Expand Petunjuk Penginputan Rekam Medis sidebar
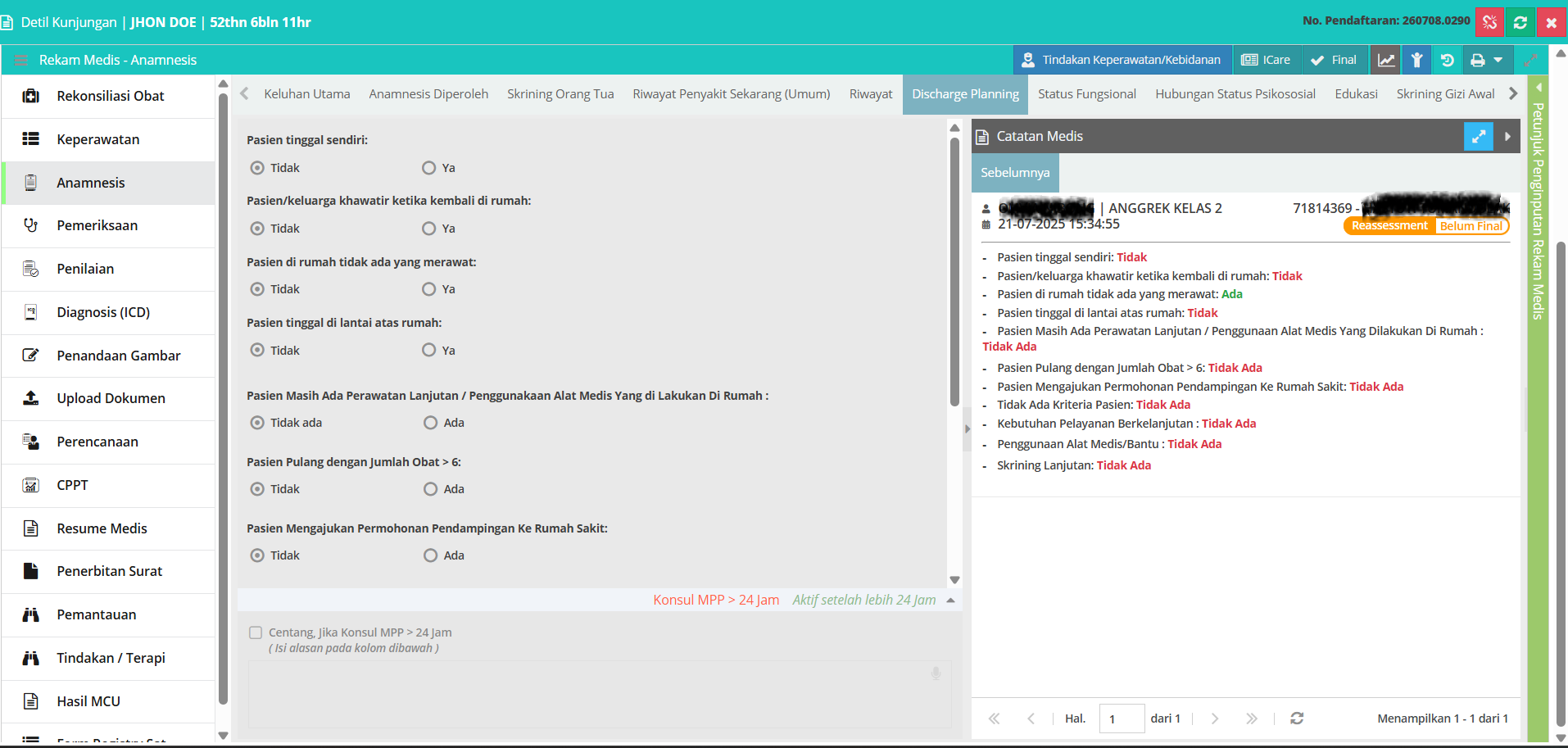1568x748 pixels. pos(1538,87)
